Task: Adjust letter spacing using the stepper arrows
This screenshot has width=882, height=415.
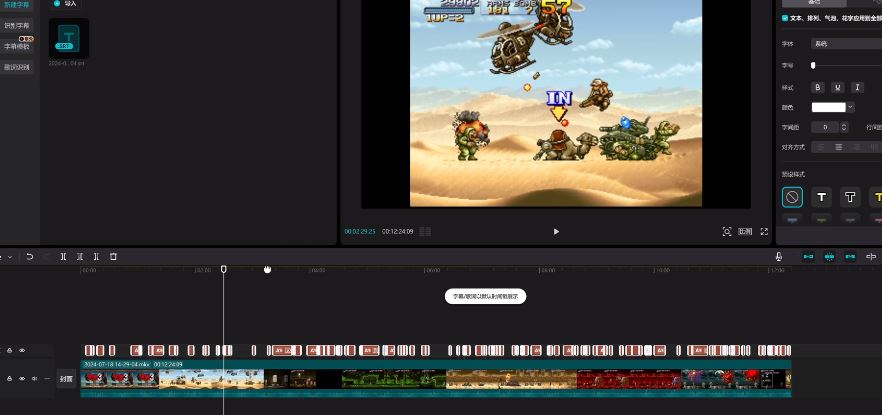Action: click(844, 127)
